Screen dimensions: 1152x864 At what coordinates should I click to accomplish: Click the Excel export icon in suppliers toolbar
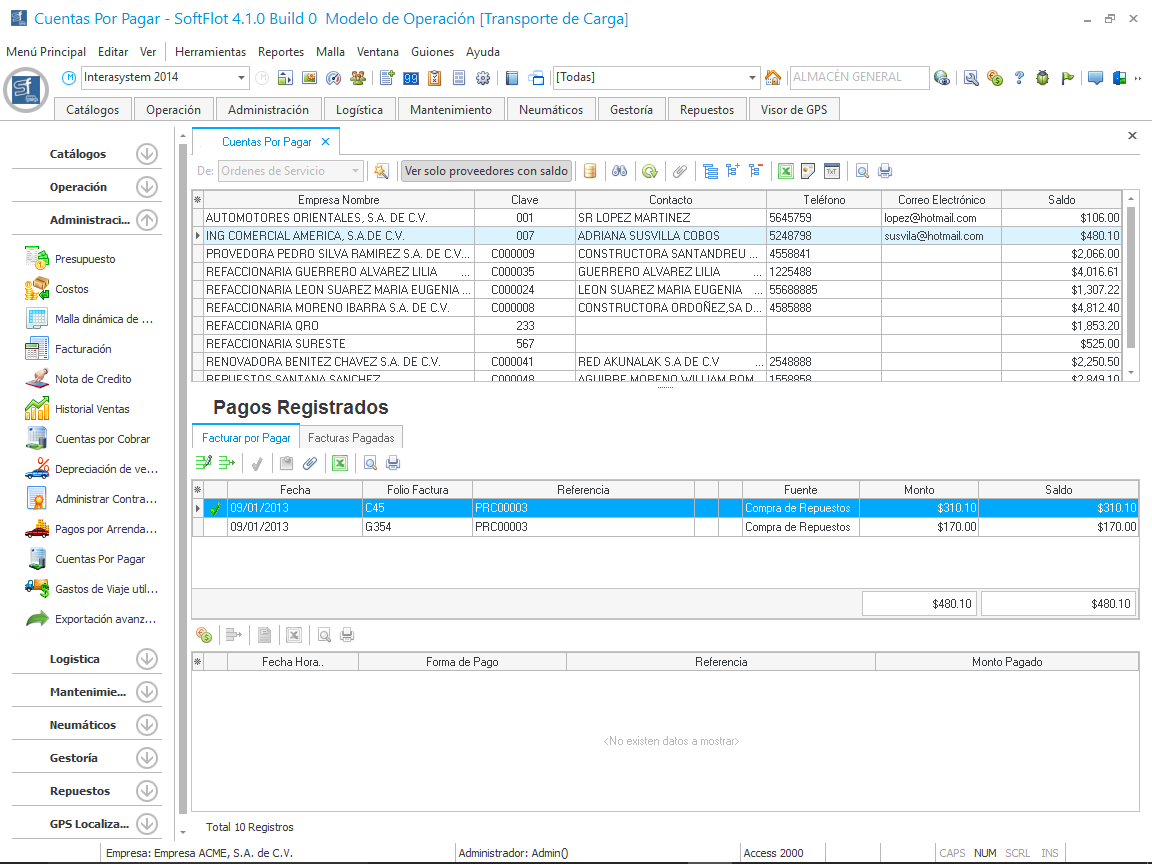tap(786, 171)
